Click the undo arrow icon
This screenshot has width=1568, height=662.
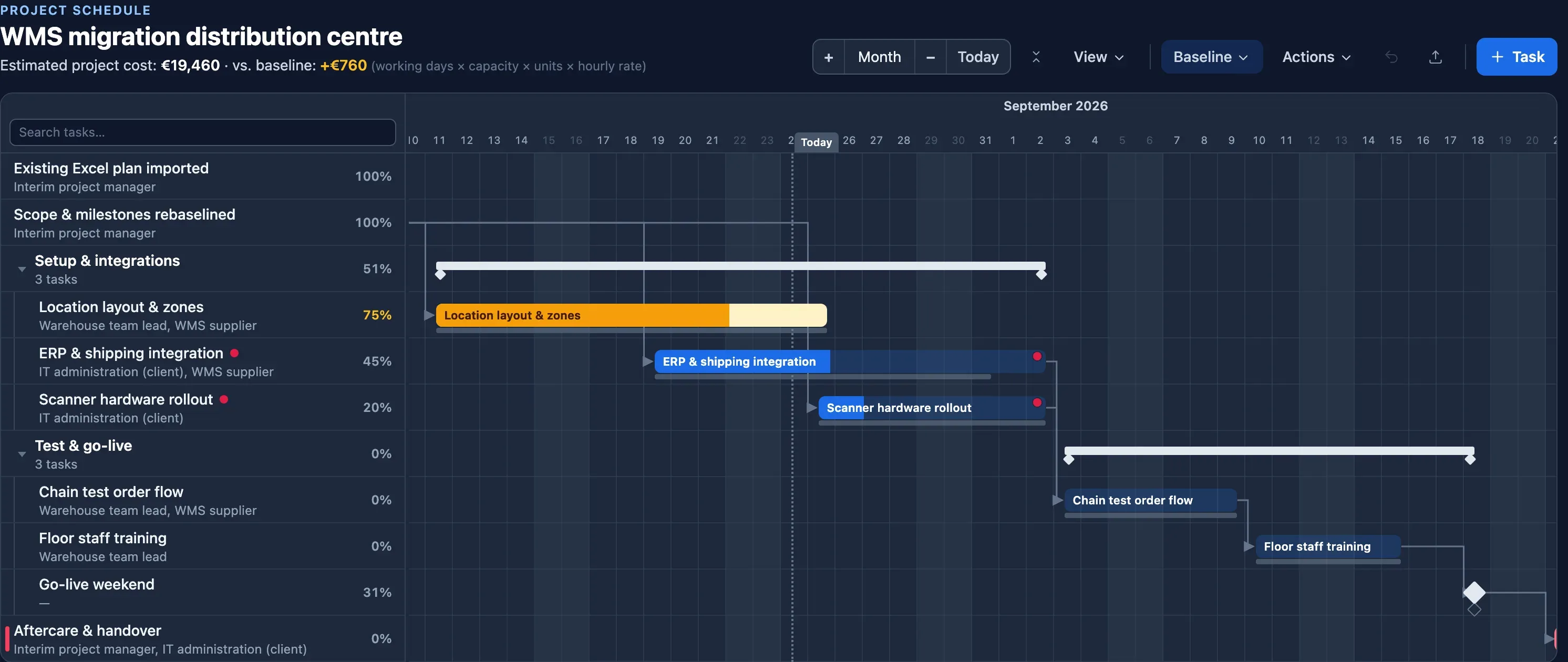coord(1391,57)
